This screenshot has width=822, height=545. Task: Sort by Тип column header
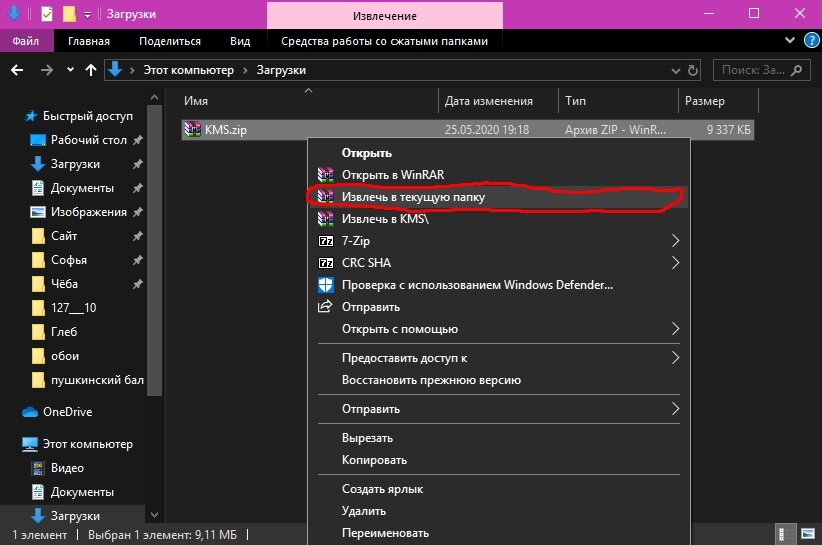pos(619,101)
